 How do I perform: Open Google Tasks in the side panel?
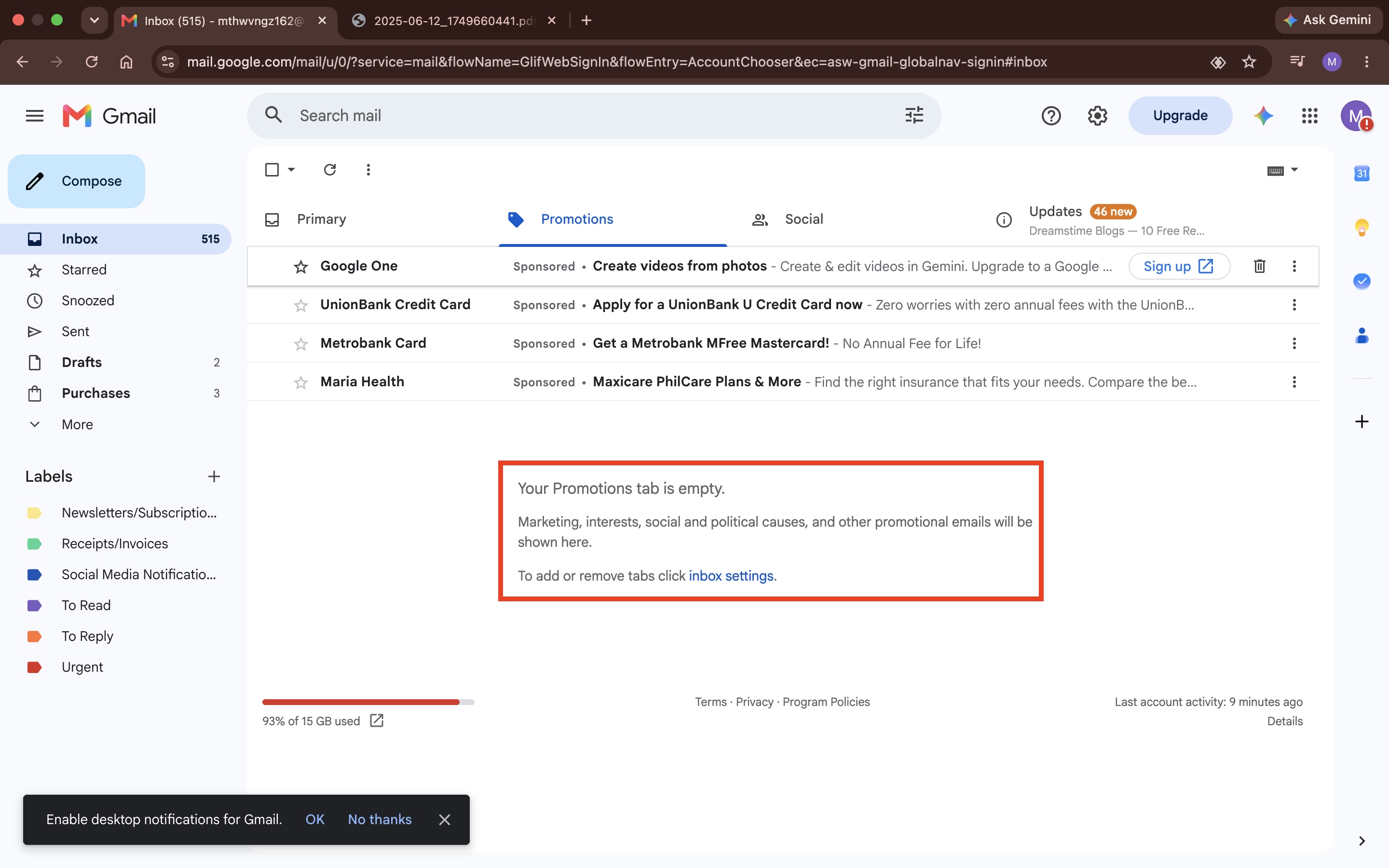1362,281
